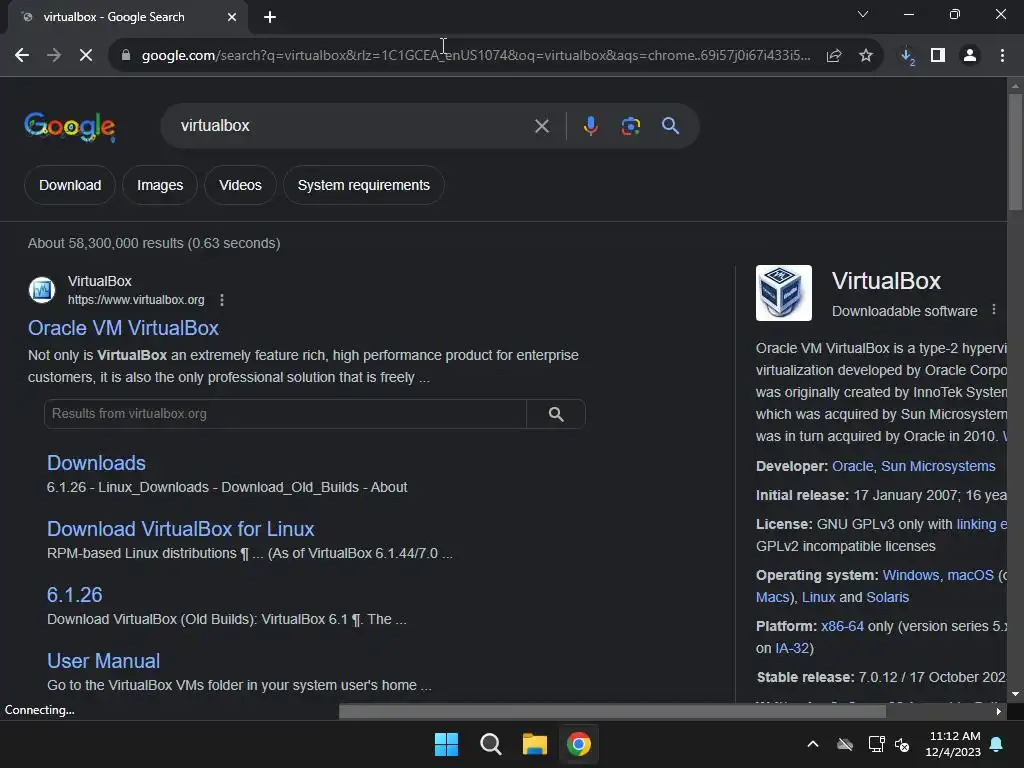The image size is (1024, 768).
Task: Show hidden system tray icons
Action: [x=813, y=744]
